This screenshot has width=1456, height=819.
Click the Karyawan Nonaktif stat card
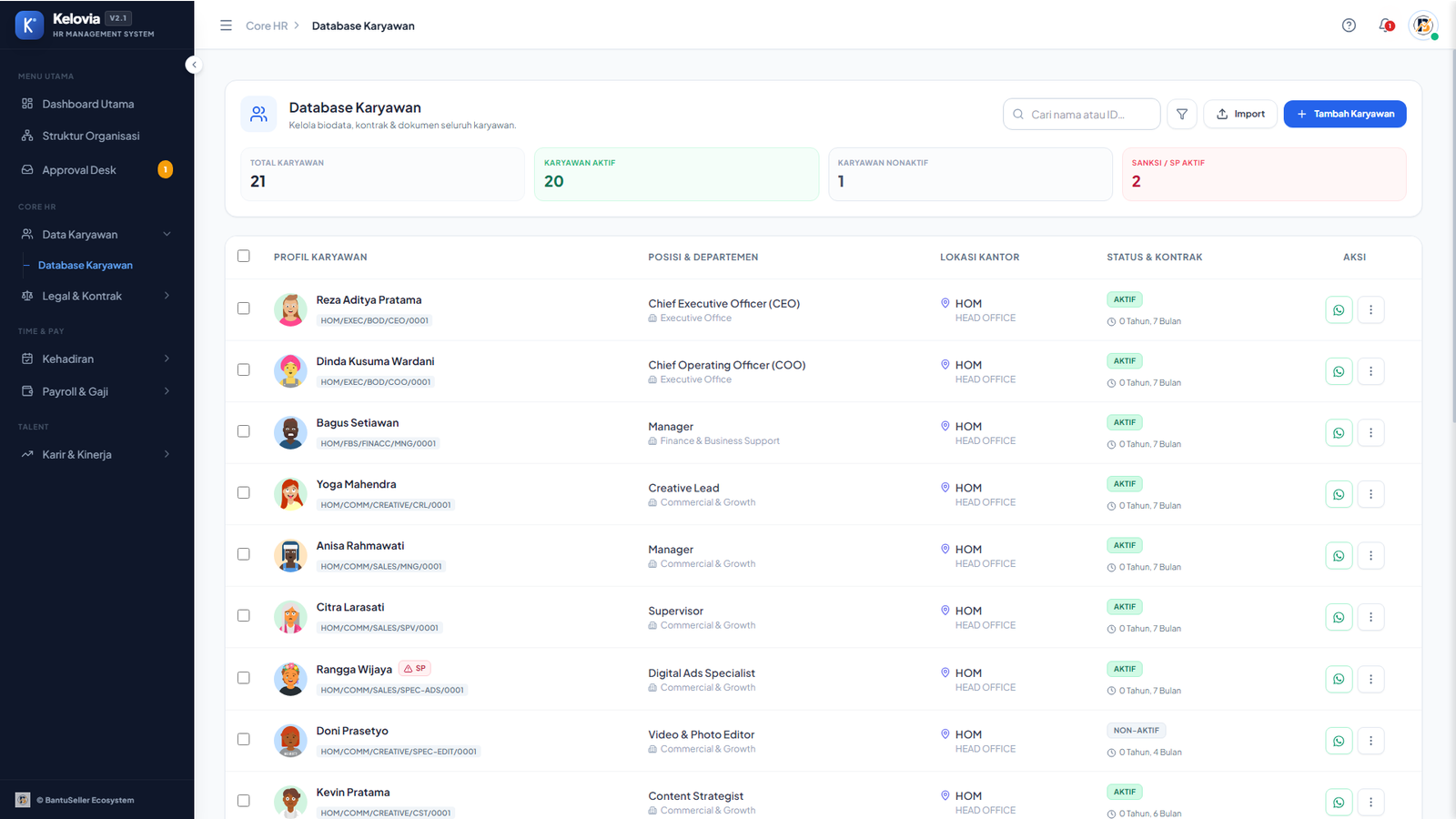[970, 174]
